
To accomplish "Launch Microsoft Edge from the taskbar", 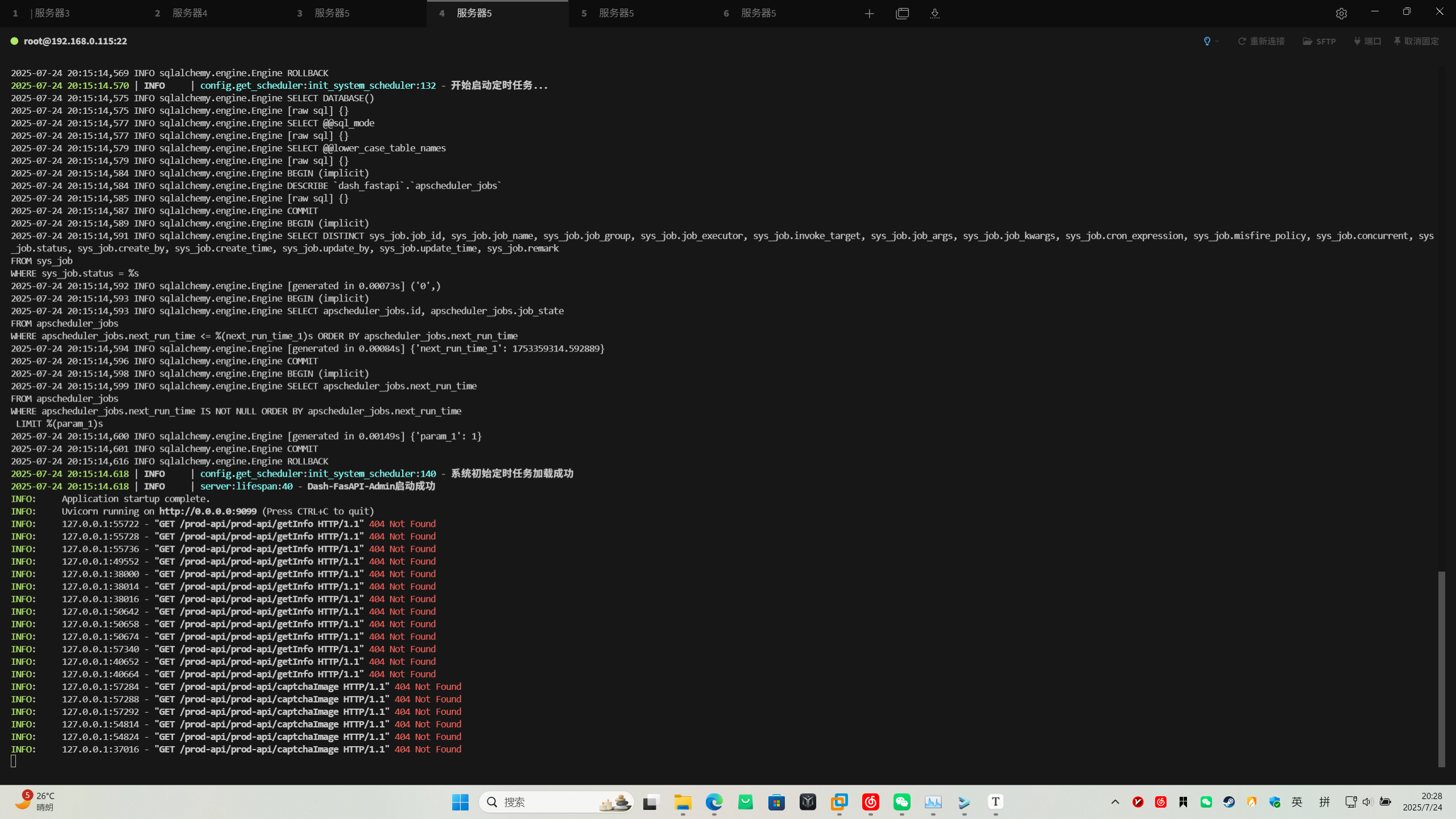I will coord(714,802).
